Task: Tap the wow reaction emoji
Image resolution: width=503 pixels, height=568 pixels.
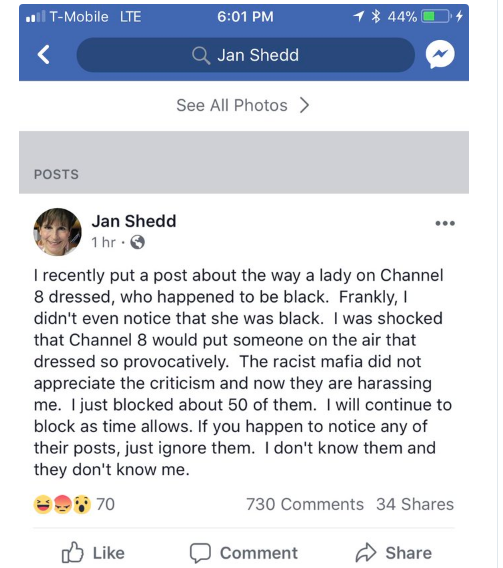Action: point(82,504)
